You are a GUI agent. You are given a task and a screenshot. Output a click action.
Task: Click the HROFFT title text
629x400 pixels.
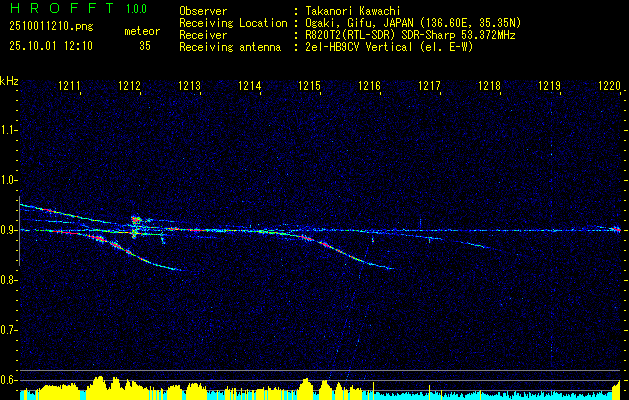pyautogui.click(x=62, y=8)
